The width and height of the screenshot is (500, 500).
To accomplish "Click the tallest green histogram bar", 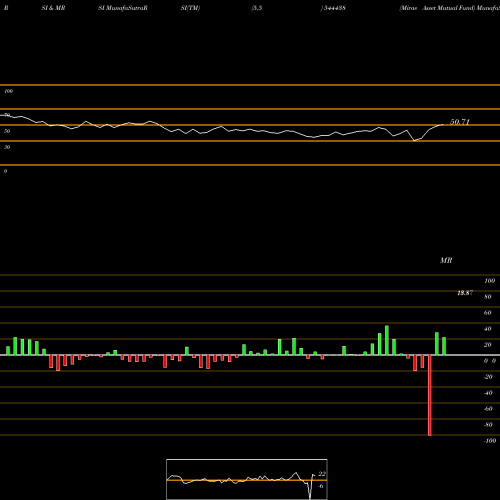I will pos(387,340).
